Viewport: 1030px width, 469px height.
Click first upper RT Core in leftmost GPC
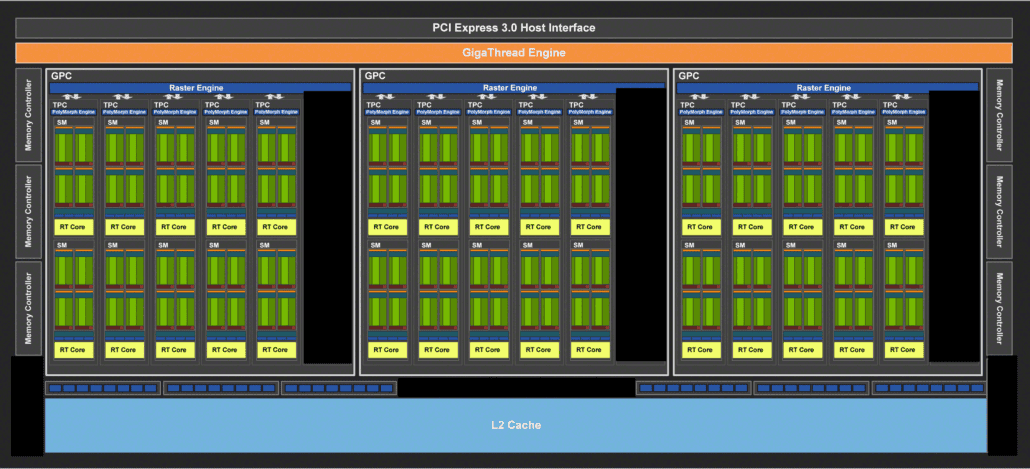73,227
